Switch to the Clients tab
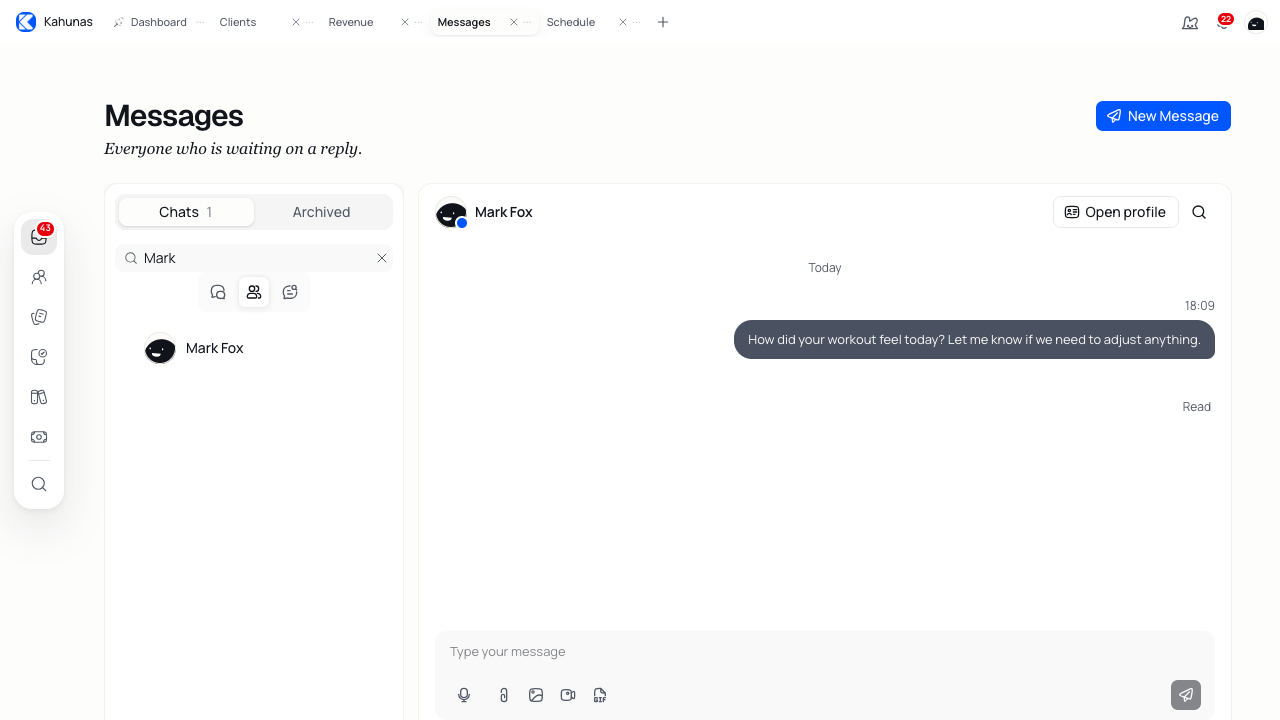The width and height of the screenshot is (1280, 720). [x=238, y=22]
